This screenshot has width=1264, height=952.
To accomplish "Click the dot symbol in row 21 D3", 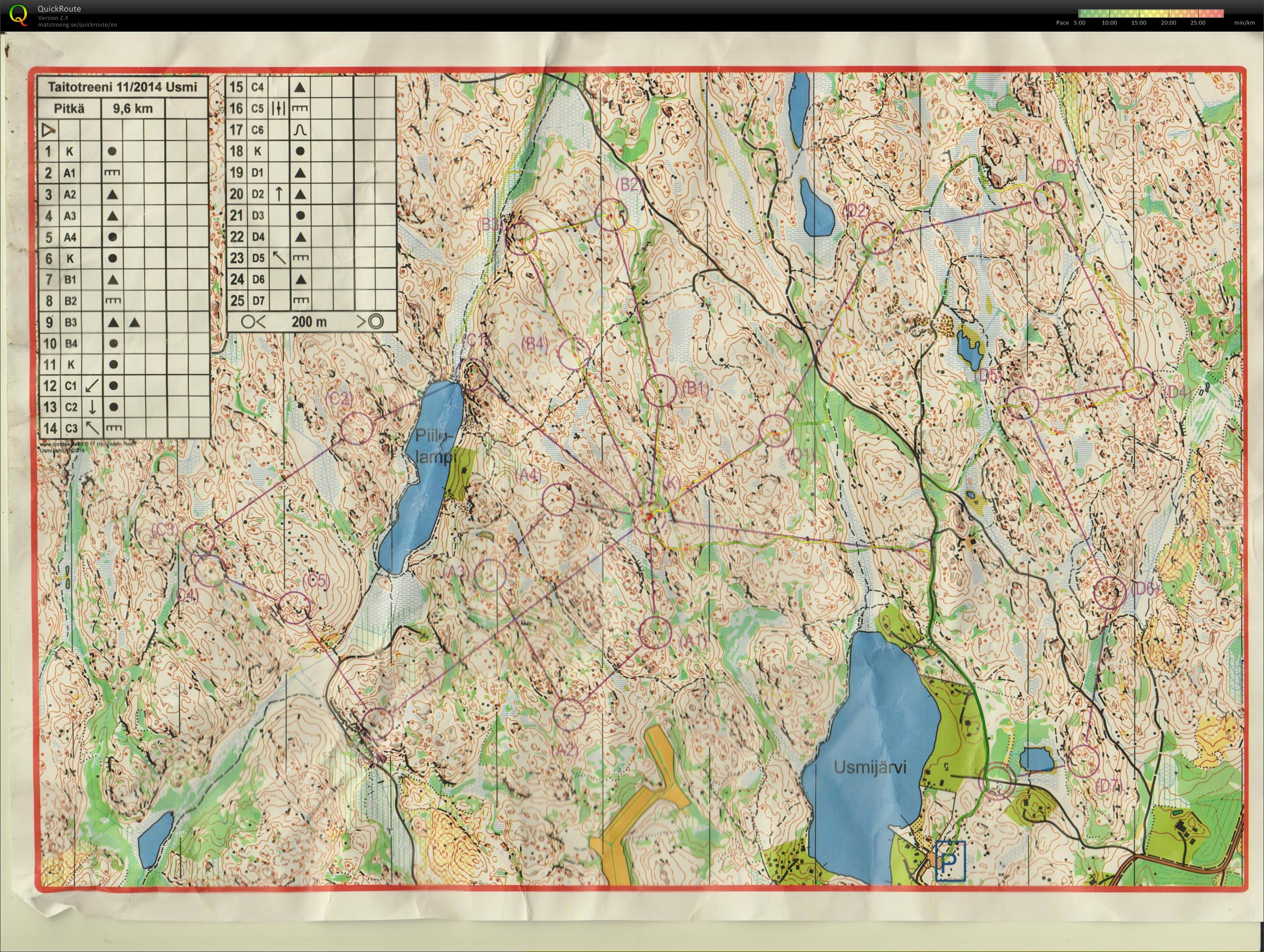I will point(300,216).
